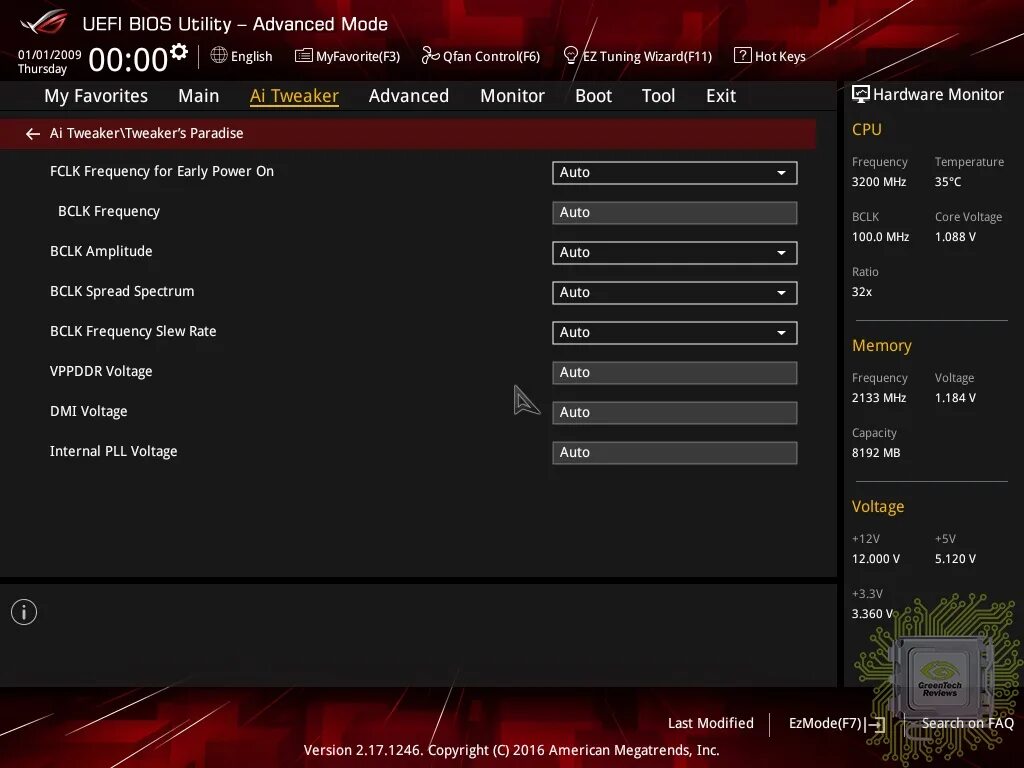The height and width of the screenshot is (768, 1024).
Task: Open the Tool tab
Action: pyautogui.click(x=658, y=96)
